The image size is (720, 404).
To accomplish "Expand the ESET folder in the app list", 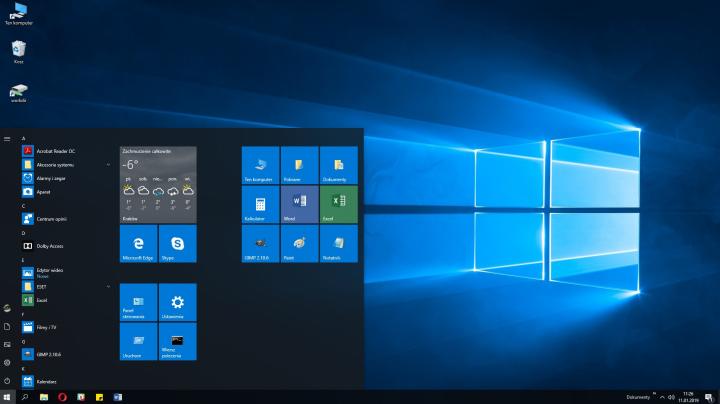I will click(67, 286).
